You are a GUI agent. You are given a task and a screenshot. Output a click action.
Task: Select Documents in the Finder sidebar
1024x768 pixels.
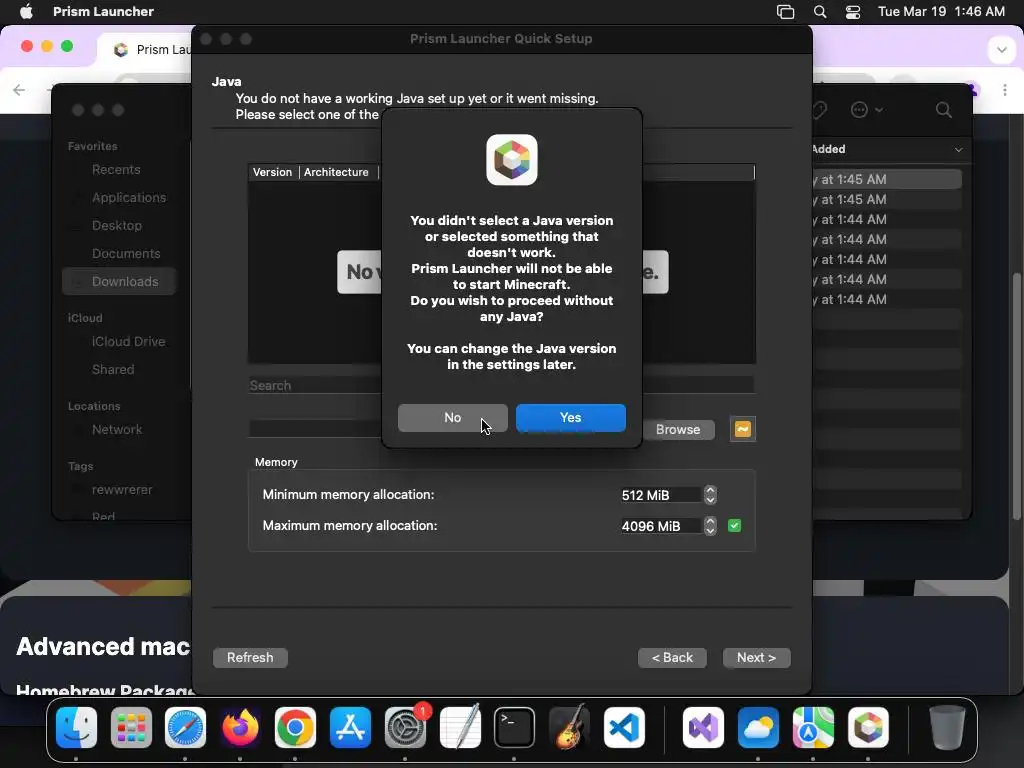(x=126, y=253)
